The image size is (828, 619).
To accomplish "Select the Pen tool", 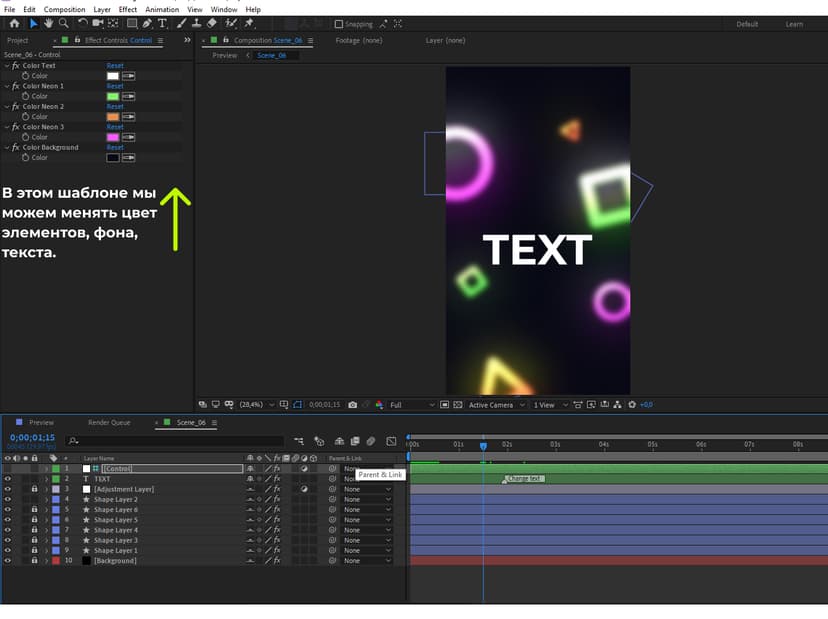I will click(x=147, y=23).
